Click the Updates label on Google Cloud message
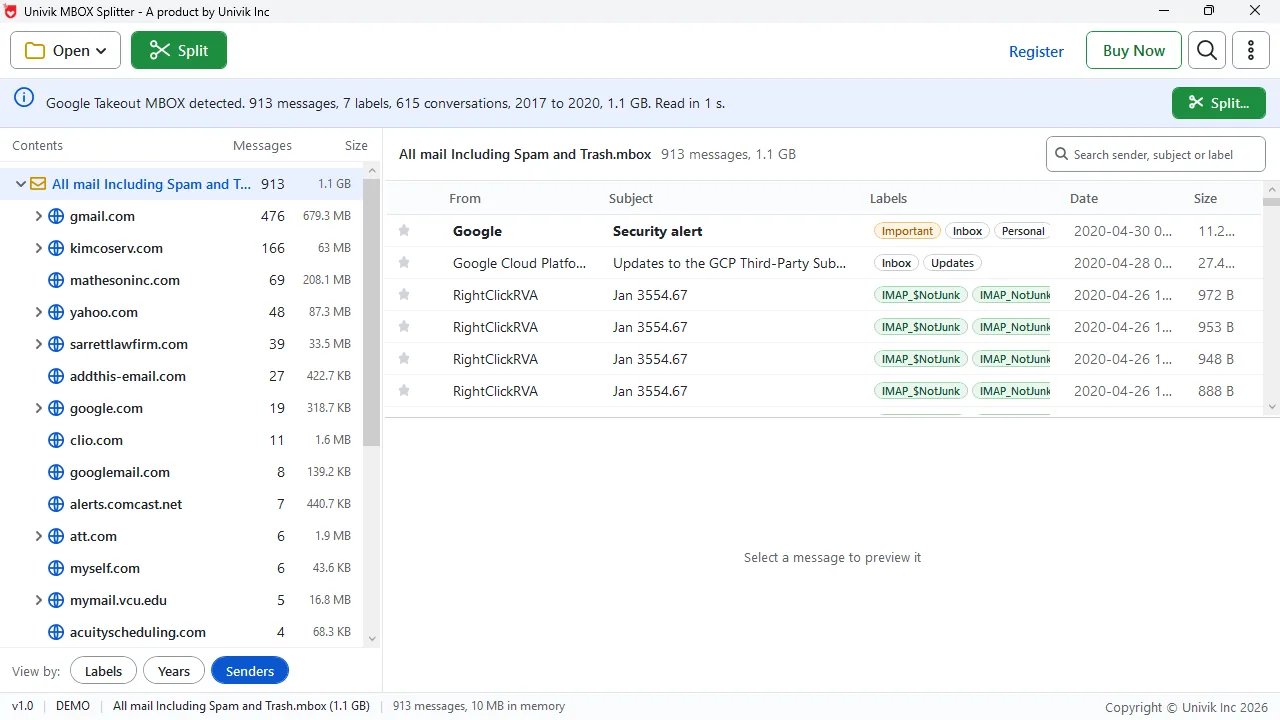Viewport: 1280px width, 720px height. point(952,263)
